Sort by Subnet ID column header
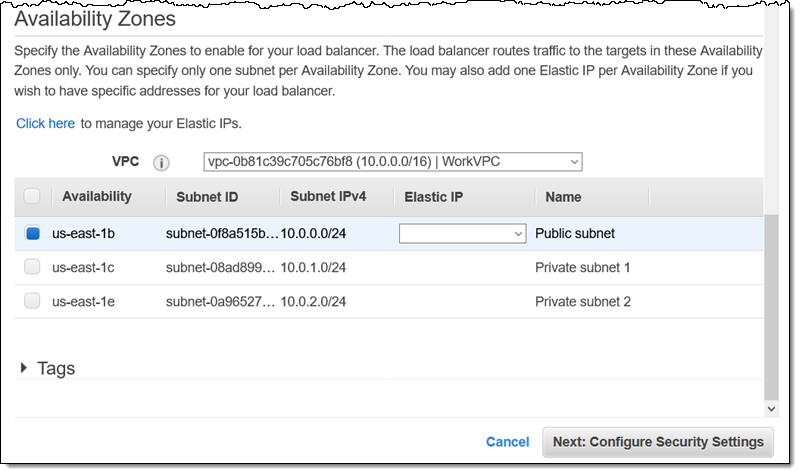Image resolution: width=800 pixels, height=474 pixels. [x=207, y=197]
